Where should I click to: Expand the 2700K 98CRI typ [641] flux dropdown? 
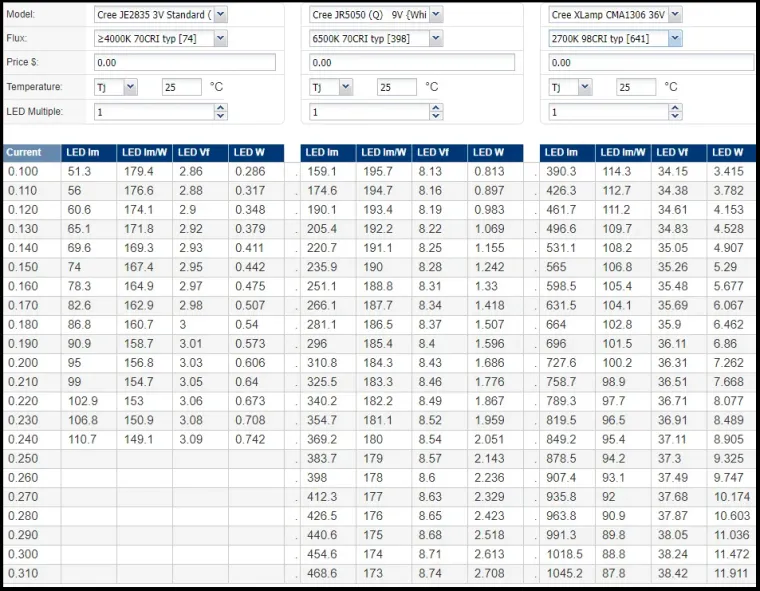(x=675, y=38)
